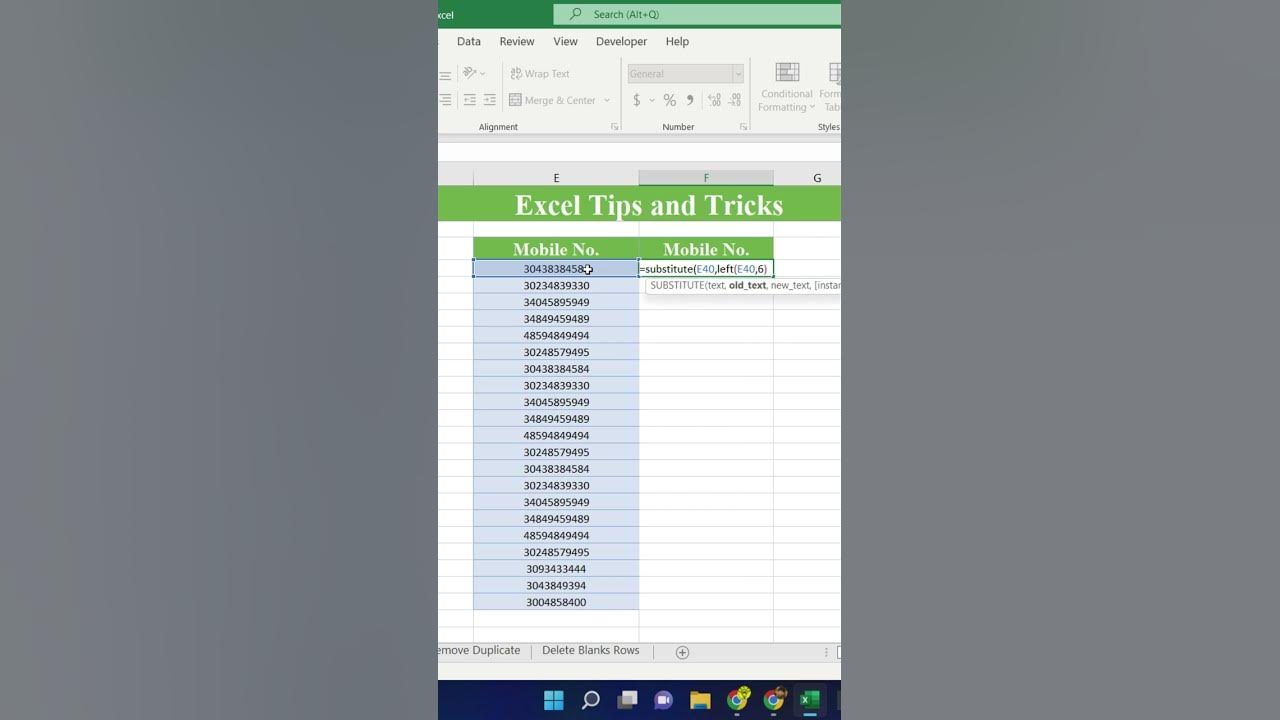Click the Increase Decimal icon
Screen dimensions: 1280x720
pyautogui.click(x=714, y=100)
